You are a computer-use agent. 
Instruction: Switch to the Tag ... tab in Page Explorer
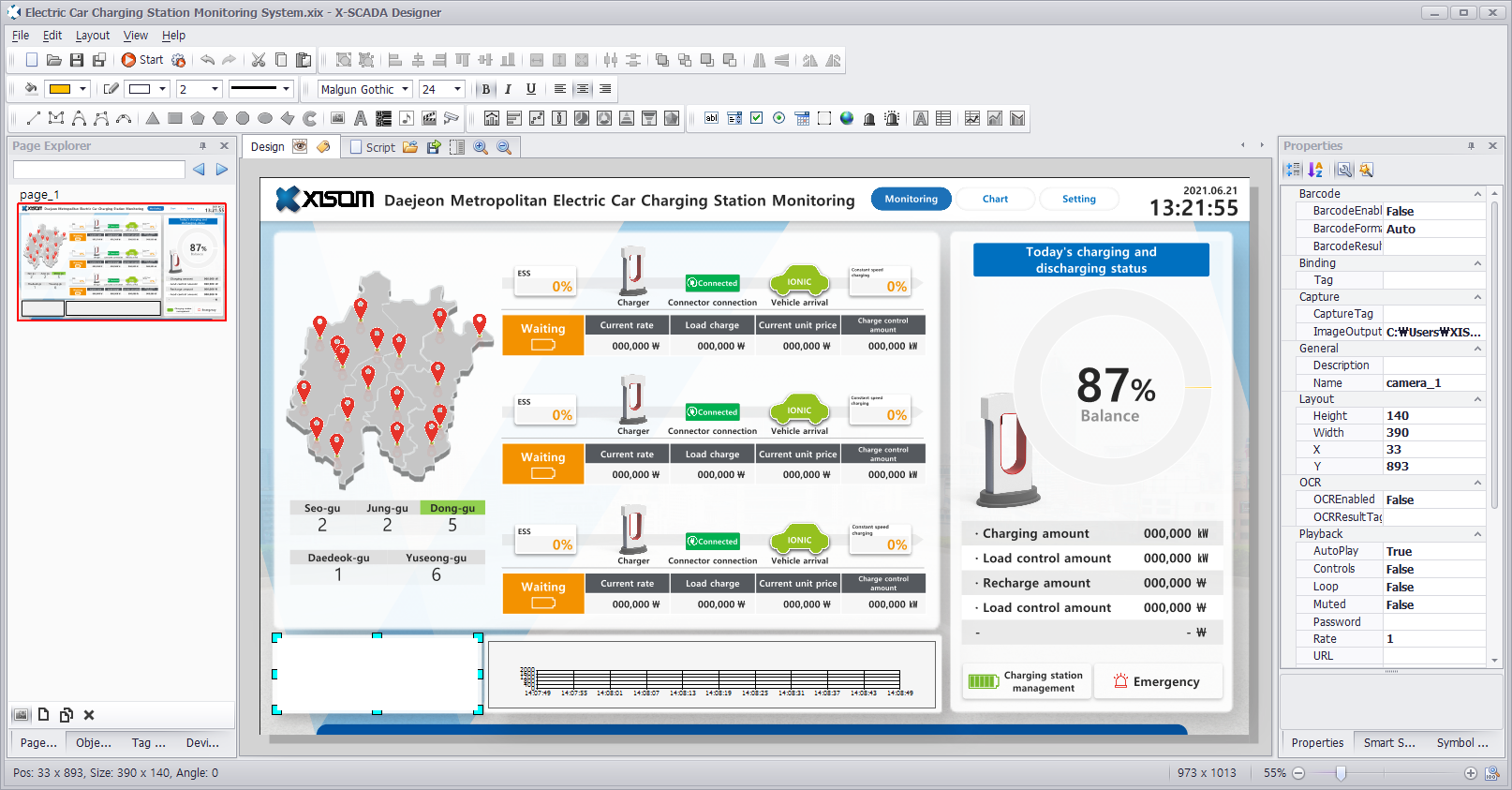(149, 742)
